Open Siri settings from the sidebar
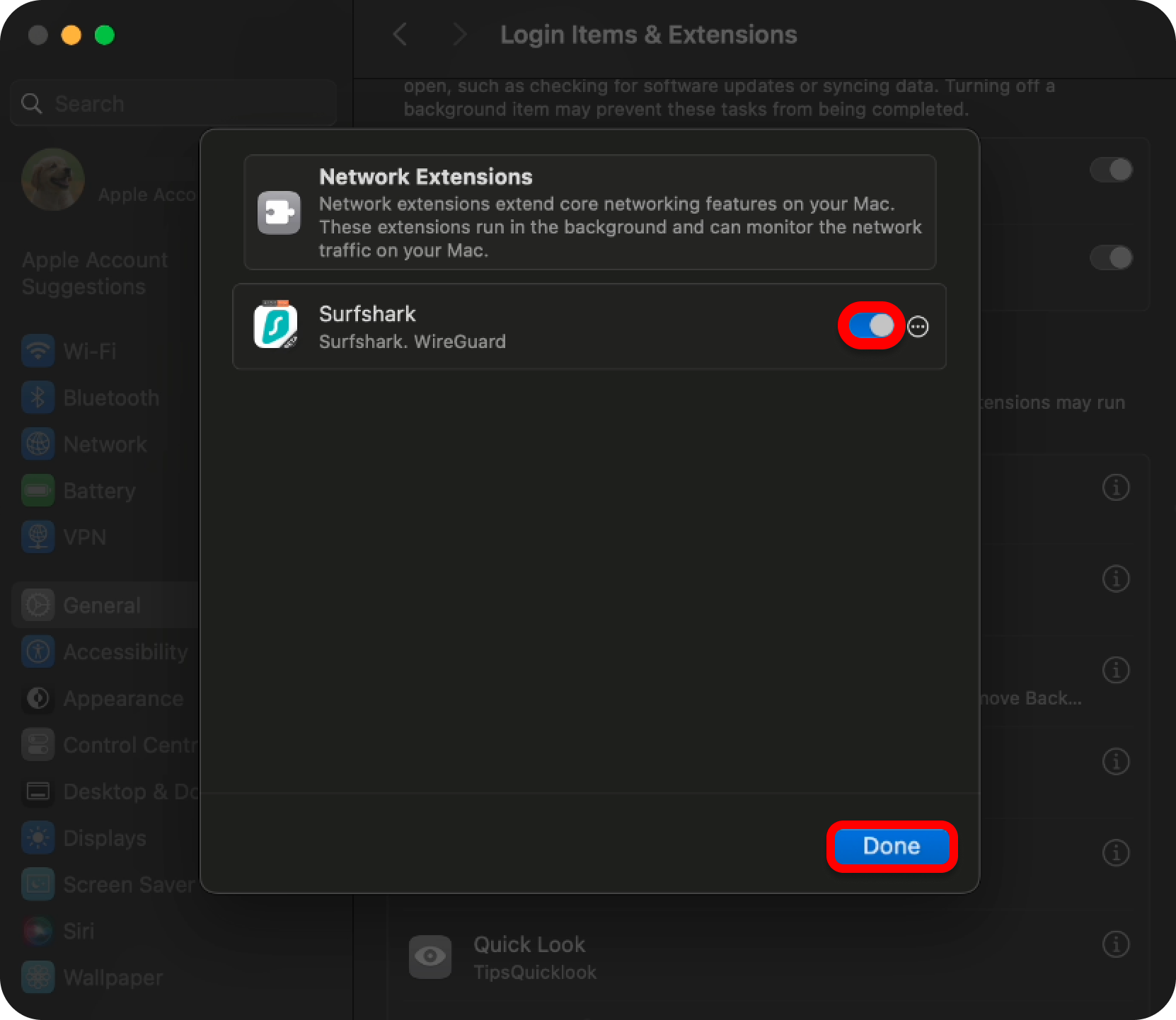Screen dimensions: 1176x1020 coord(78,931)
